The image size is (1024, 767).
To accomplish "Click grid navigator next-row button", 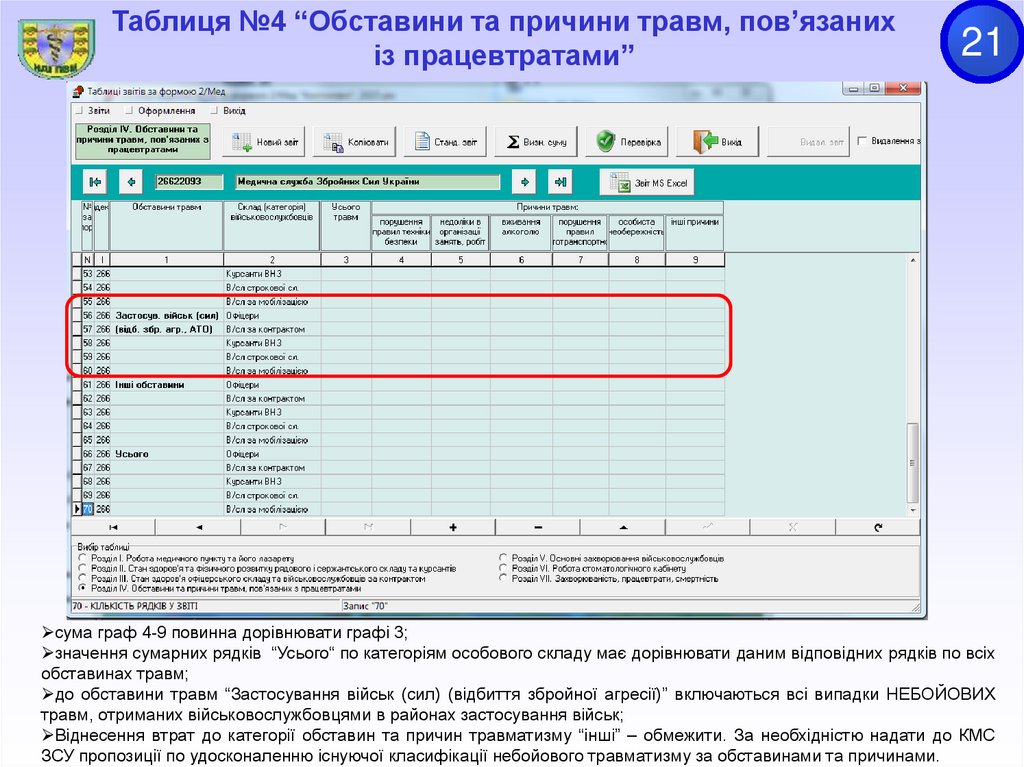I will (x=283, y=527).
